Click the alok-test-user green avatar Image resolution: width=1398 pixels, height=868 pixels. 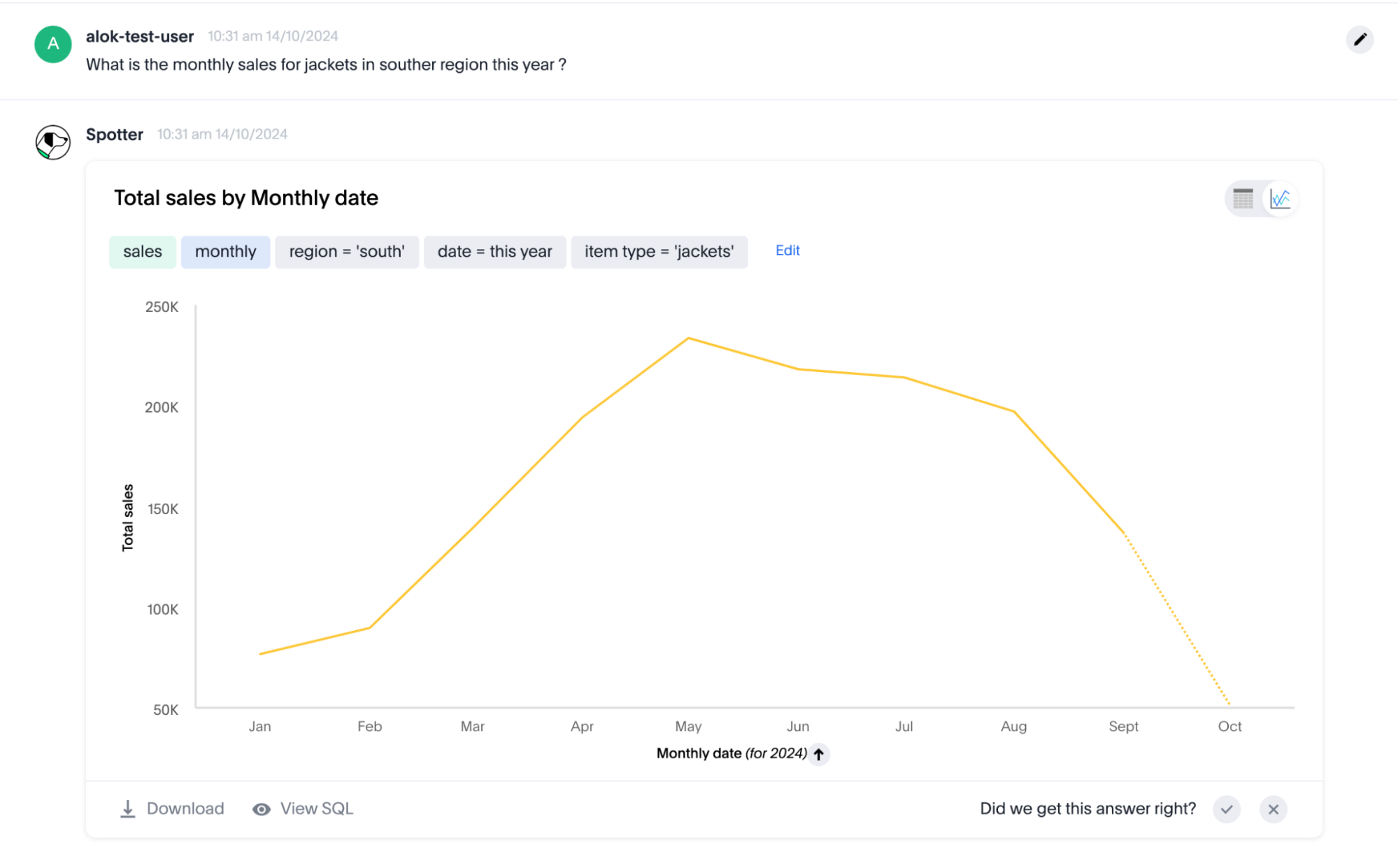pos(52,44)
